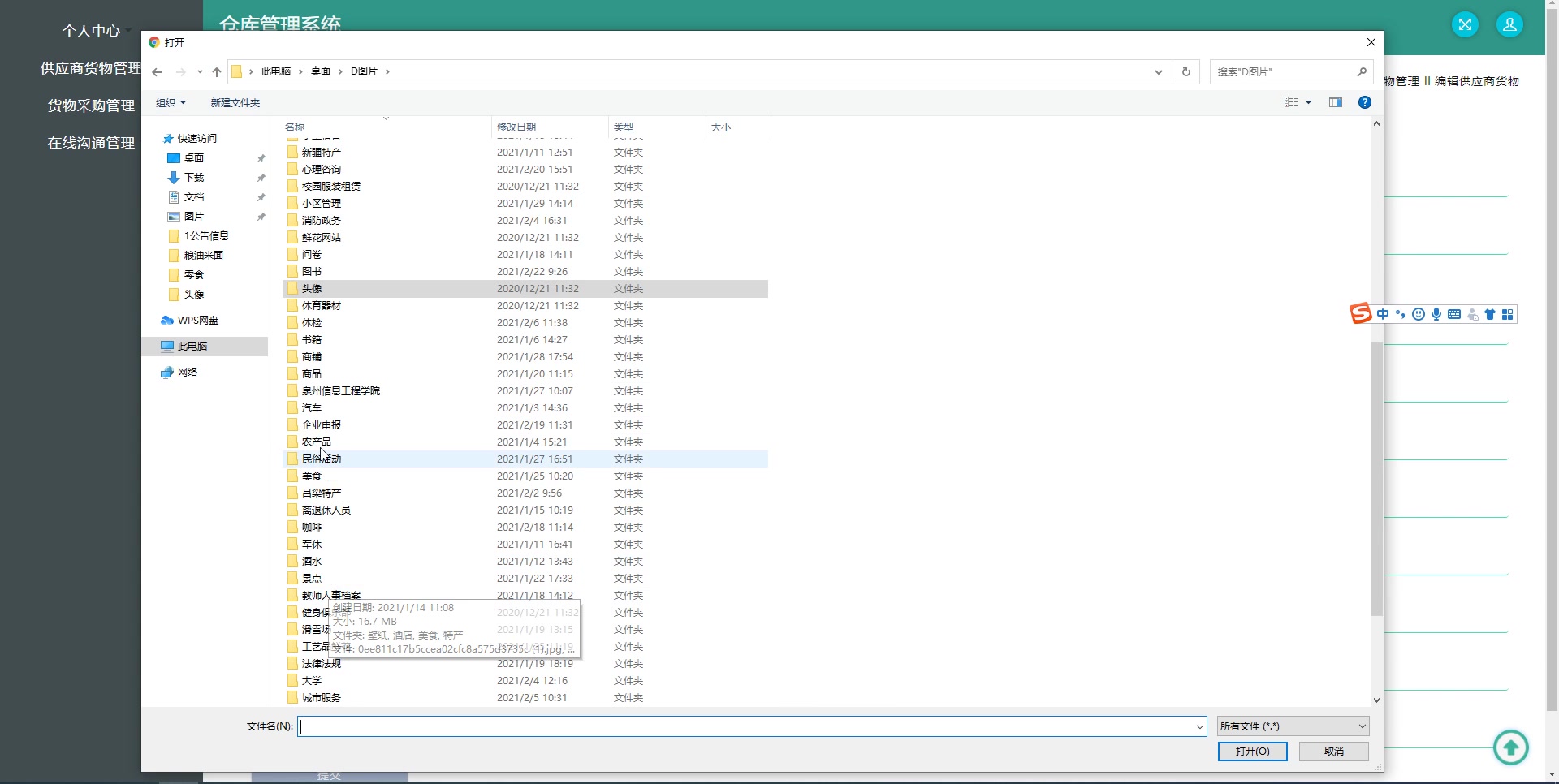Select 此电脑 in the address breadcrumb
Viewport: 1559px width, 784px height.
tap(276, 71)
